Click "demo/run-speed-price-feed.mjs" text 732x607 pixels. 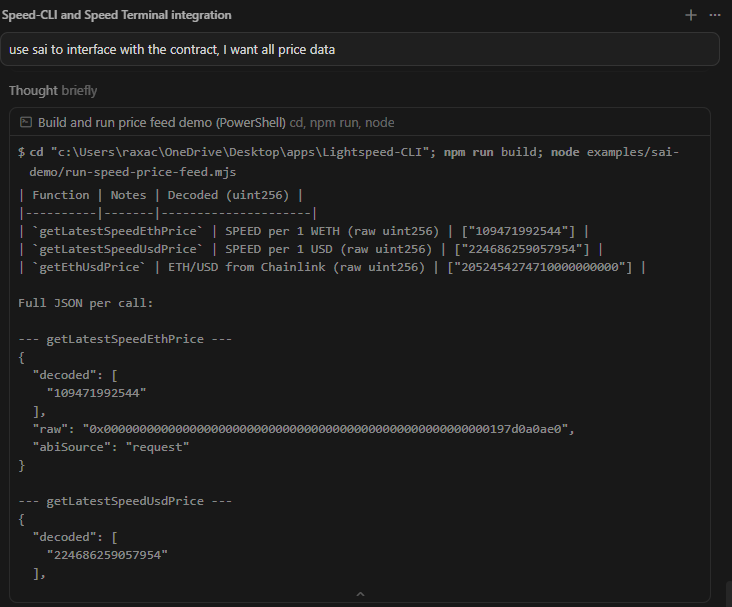(x=133, y=172)
